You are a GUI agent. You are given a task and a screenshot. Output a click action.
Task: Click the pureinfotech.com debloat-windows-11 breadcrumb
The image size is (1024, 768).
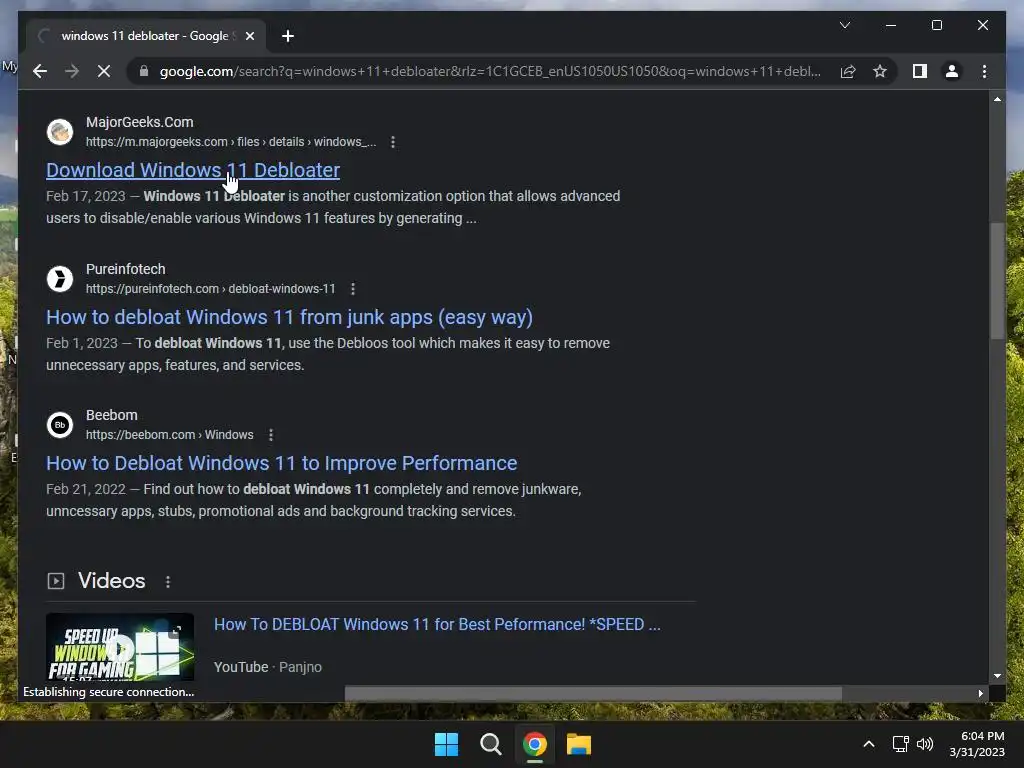tap(210, 289)
